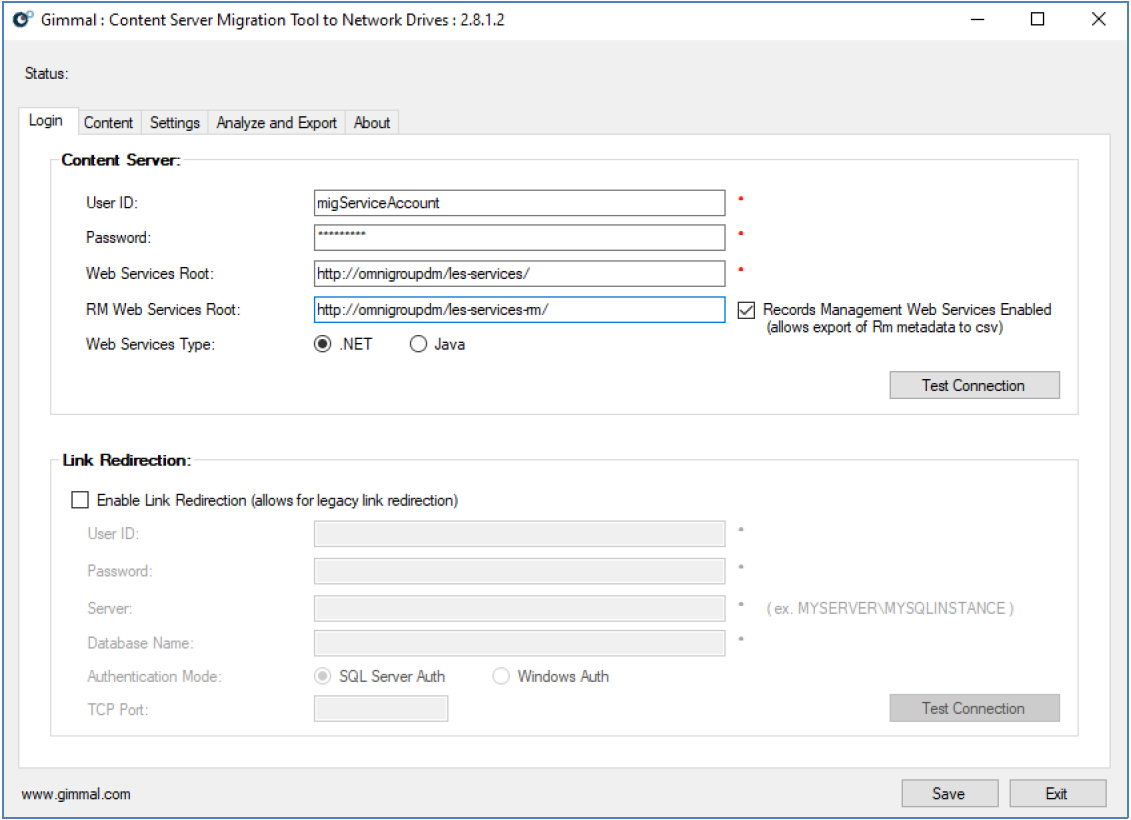Click the User ID field with migServiceAccount
The width and height of the screenshot is (1131, 820).
[x=519, y=203]
